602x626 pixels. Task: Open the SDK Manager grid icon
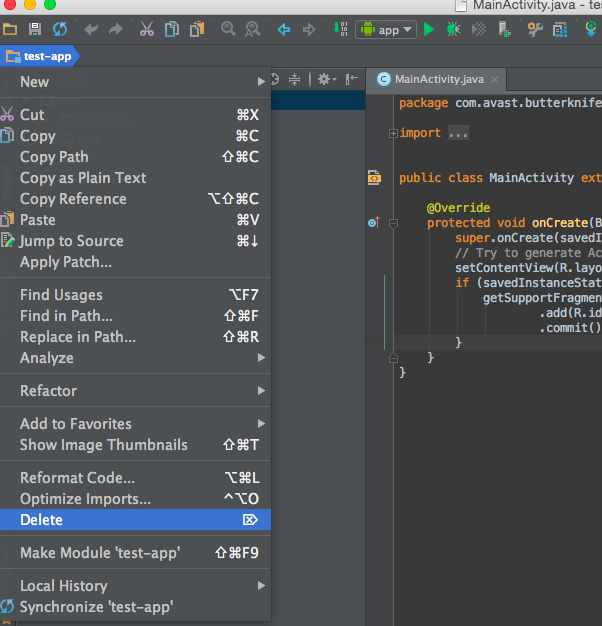(x=560, y=29)
